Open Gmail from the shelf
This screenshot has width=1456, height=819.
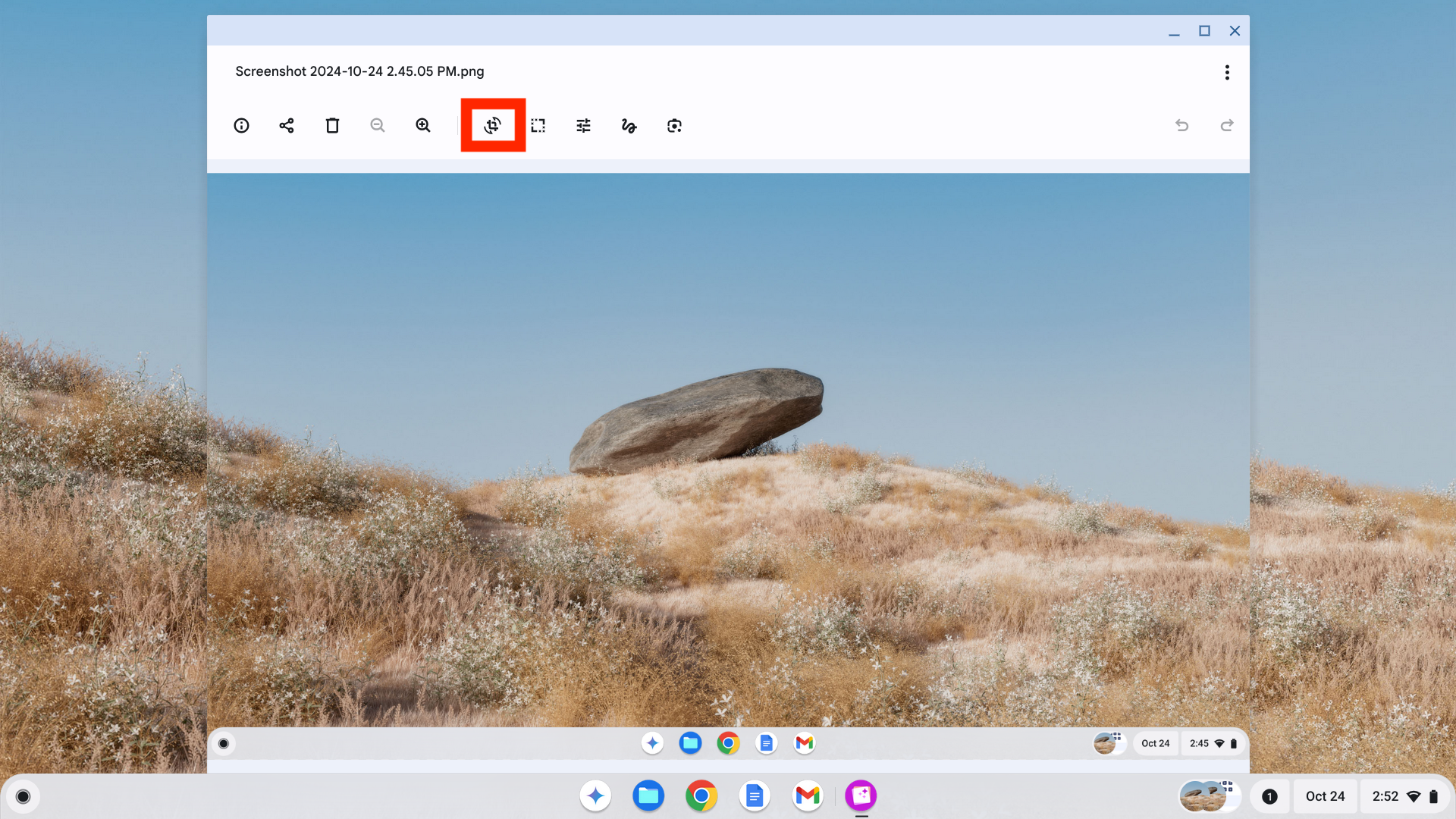pyautogui.click(x=808, y=795)
